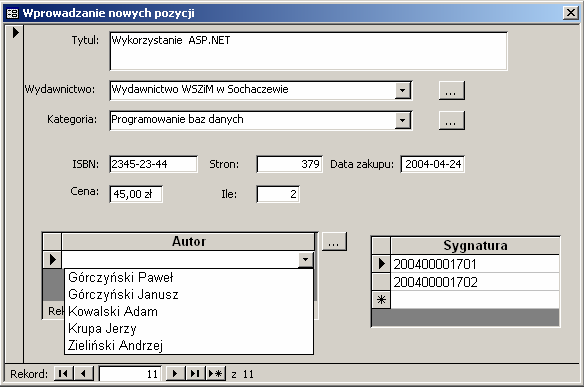Choose Górczyński Janusz from author list

[x=189, y=295]
